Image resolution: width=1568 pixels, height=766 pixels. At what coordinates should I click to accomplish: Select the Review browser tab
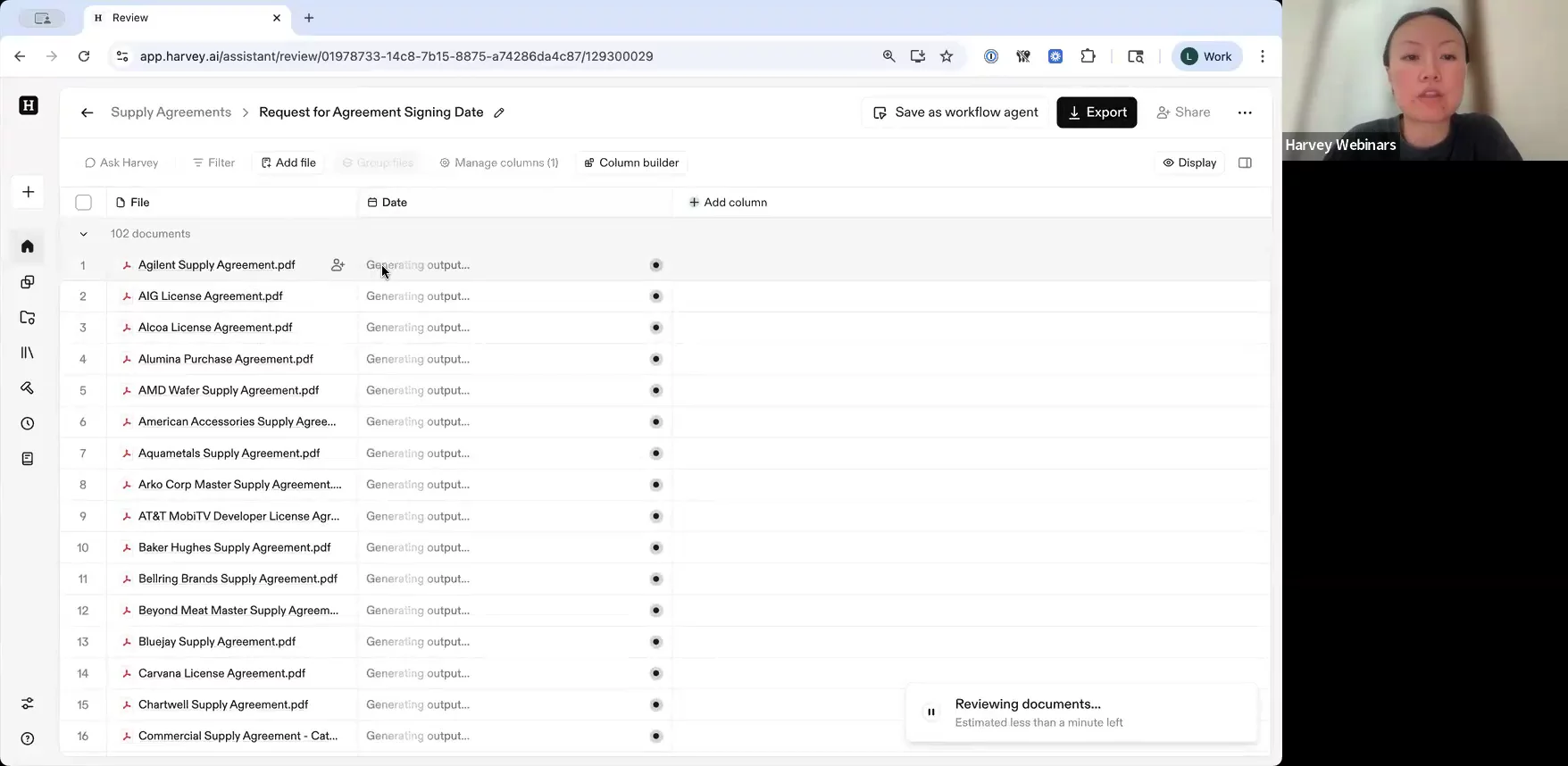click(188, 18)
